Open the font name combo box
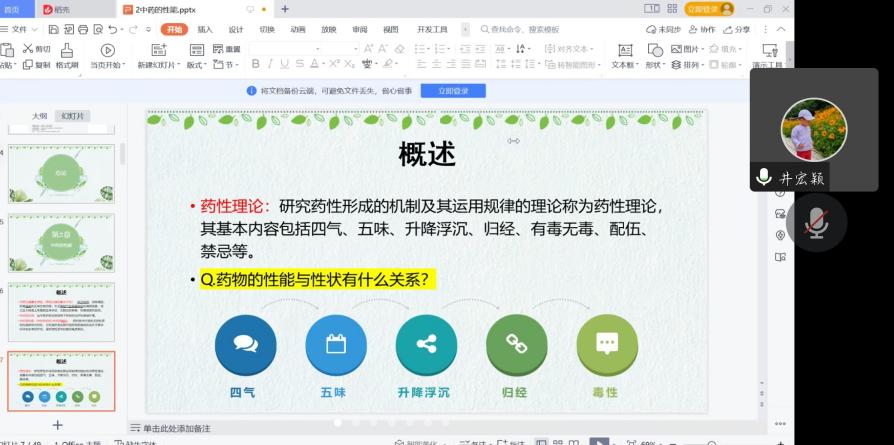The height and width of the screenshot is (445, 894). click(286, 48)
